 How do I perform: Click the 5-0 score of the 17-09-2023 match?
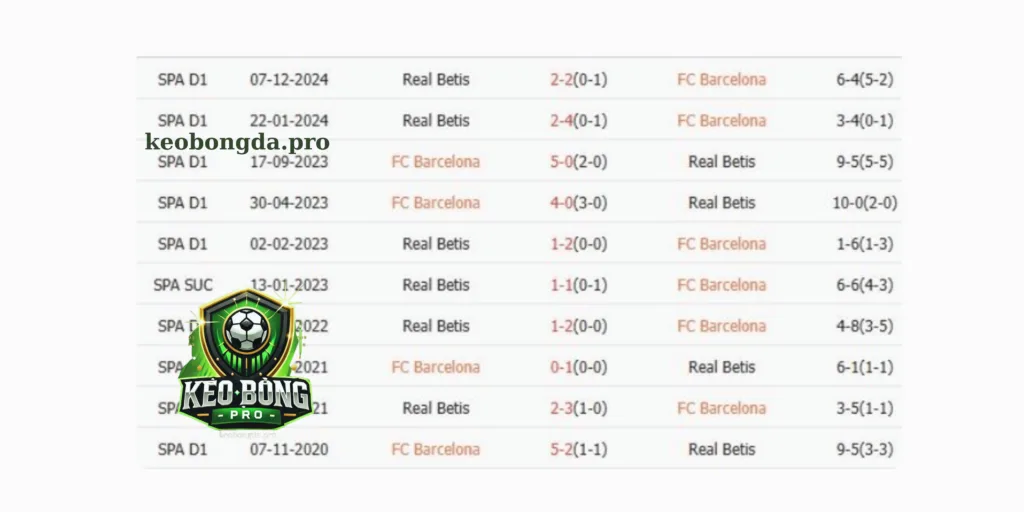(x=578, y=162)
